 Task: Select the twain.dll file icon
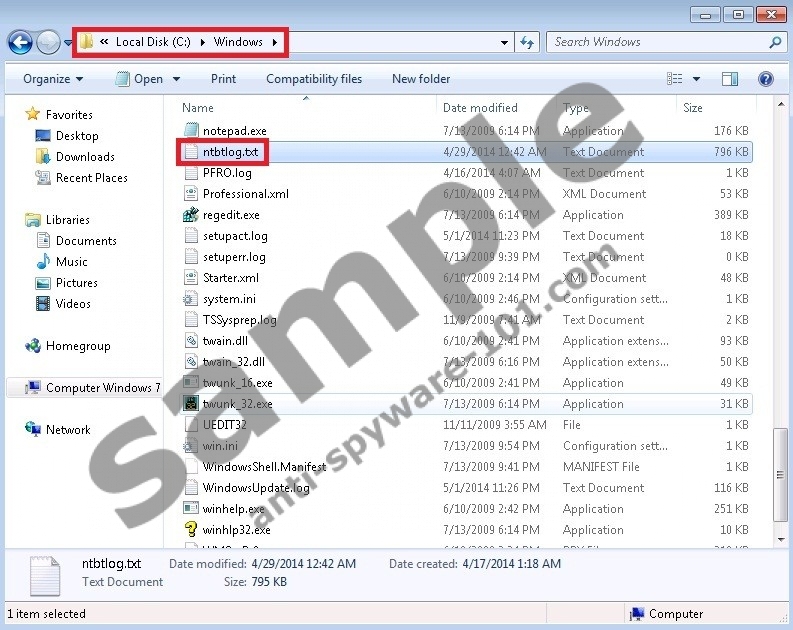191,341
